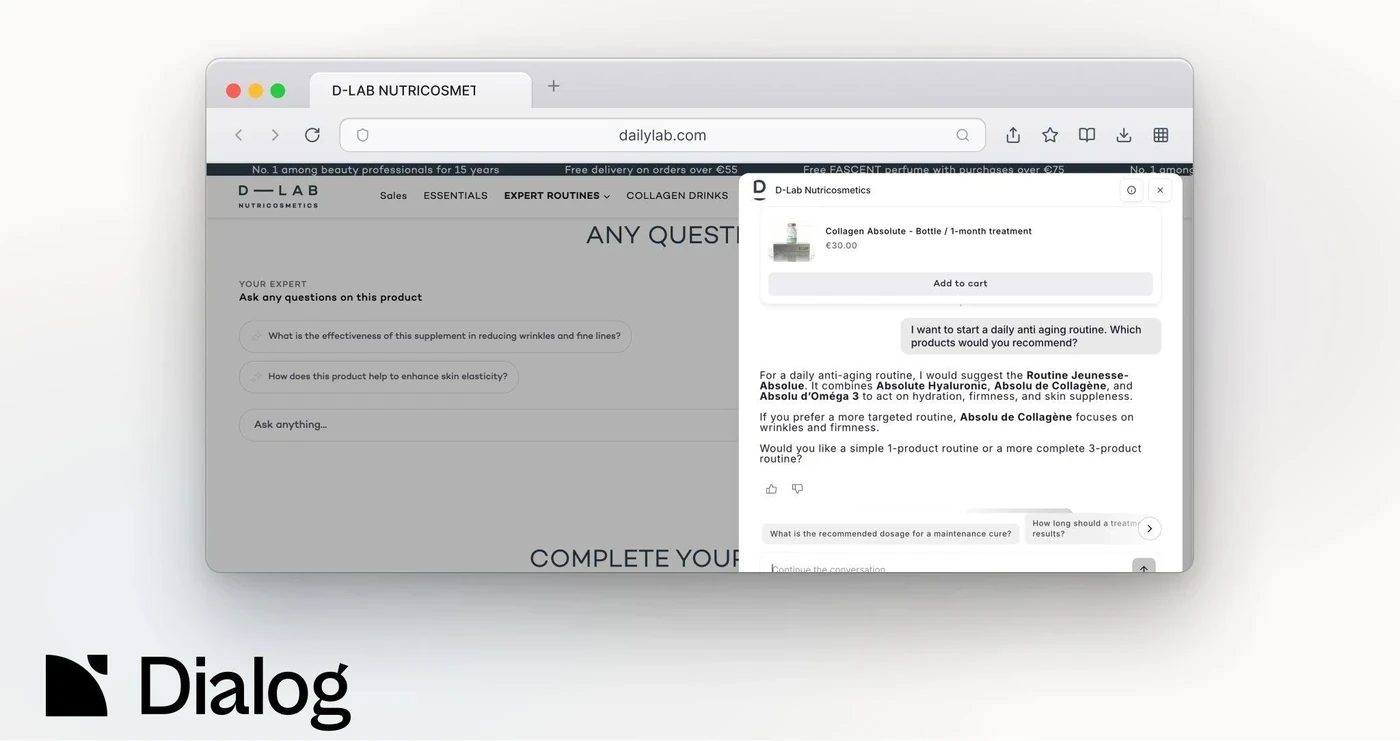1400x741 pixels.
Task: Bookmark the page with the star icon
Action: [1050, 135]
